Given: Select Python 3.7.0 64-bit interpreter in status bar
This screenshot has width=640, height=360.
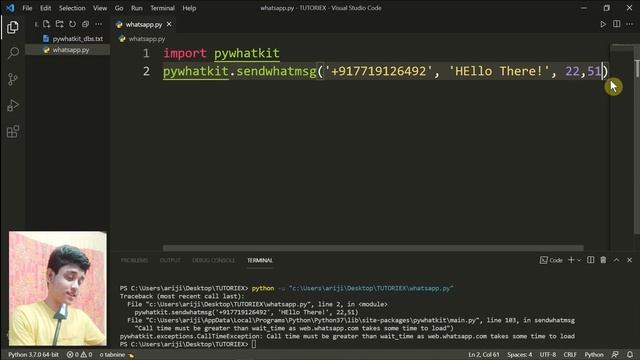Looking at the screenshot, I should click(33, 354).
